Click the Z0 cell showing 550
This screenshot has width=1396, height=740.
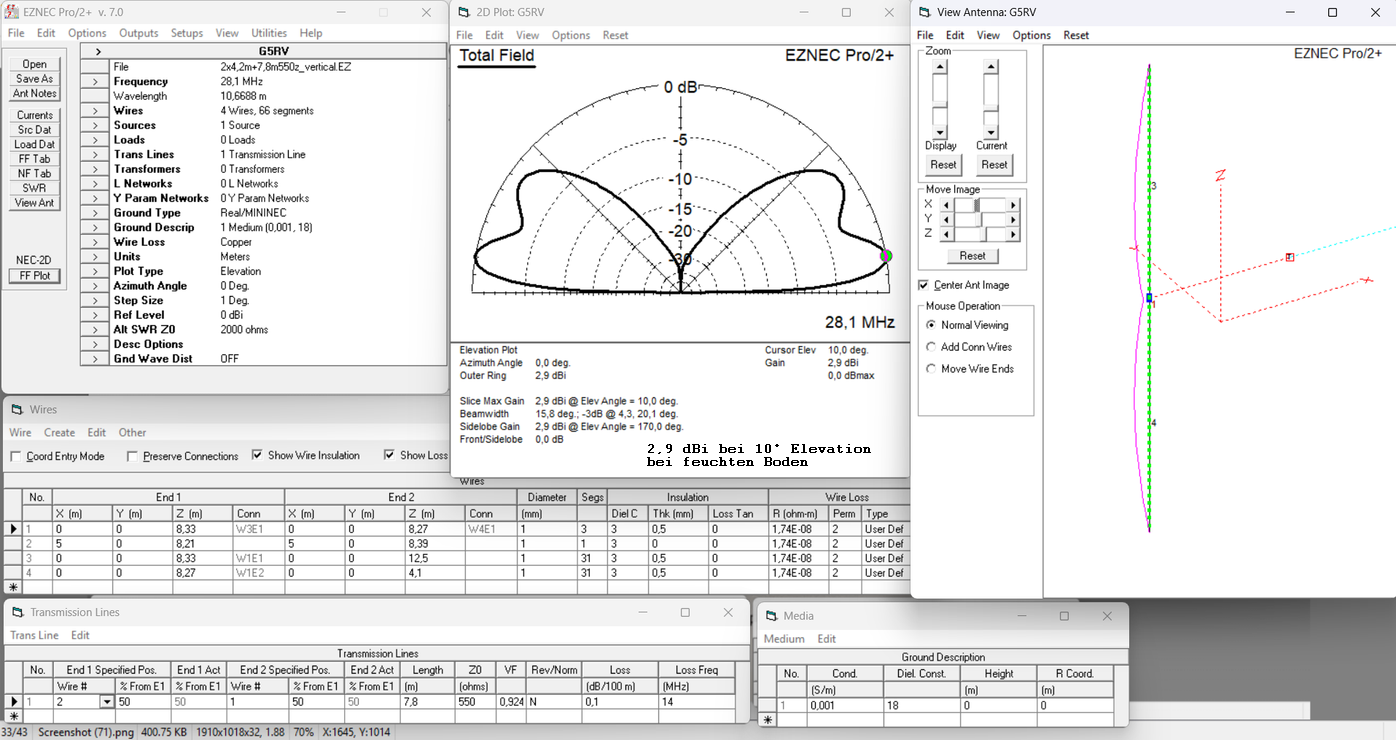click(x=475, y=702)
